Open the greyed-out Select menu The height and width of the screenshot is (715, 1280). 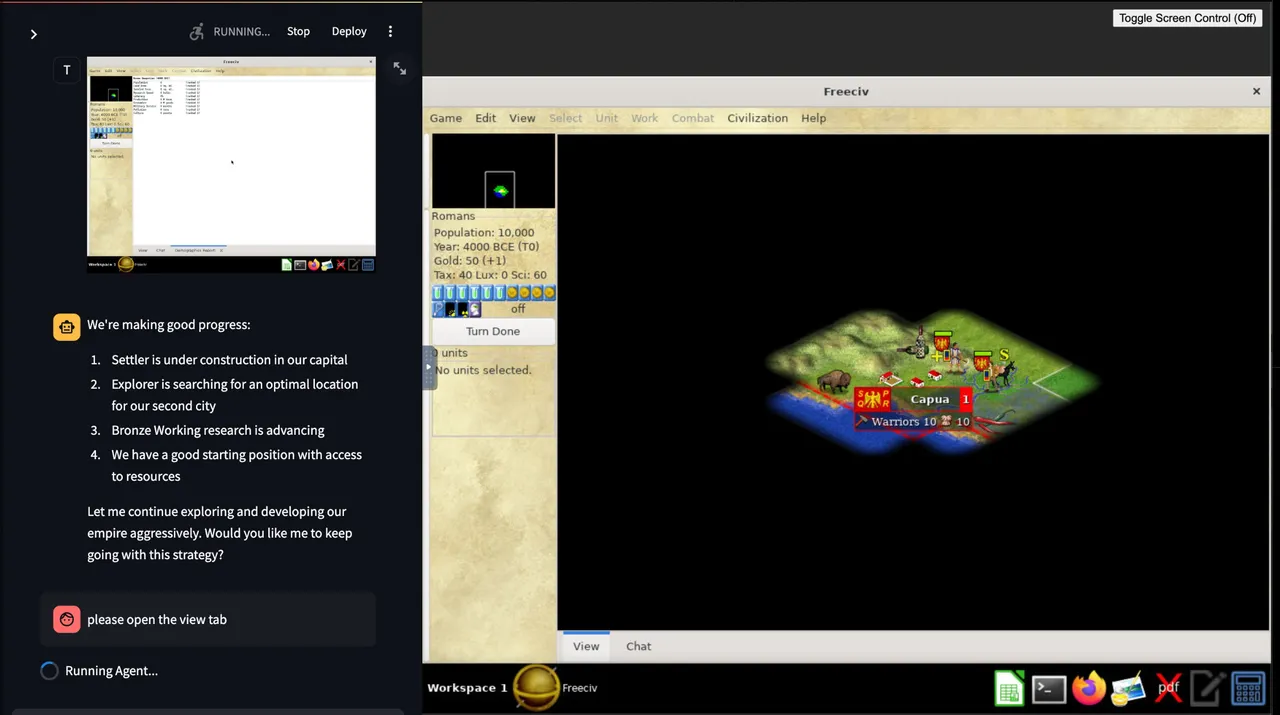[x=565, y=118]
